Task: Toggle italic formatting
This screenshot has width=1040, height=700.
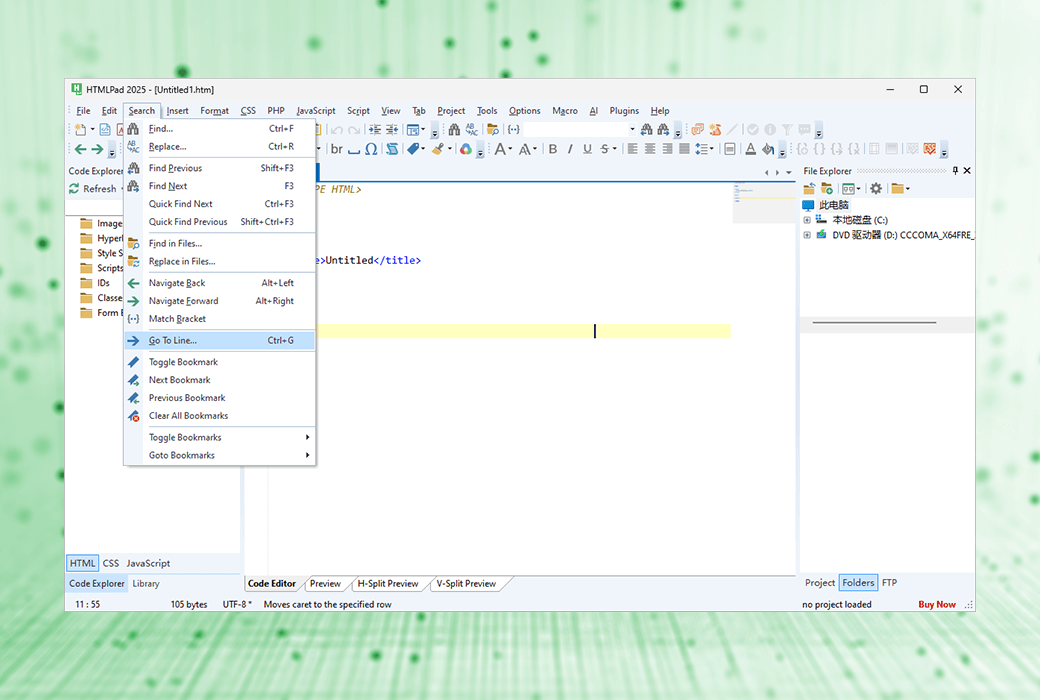Action: pyautogui.click(x=570, y=149)
